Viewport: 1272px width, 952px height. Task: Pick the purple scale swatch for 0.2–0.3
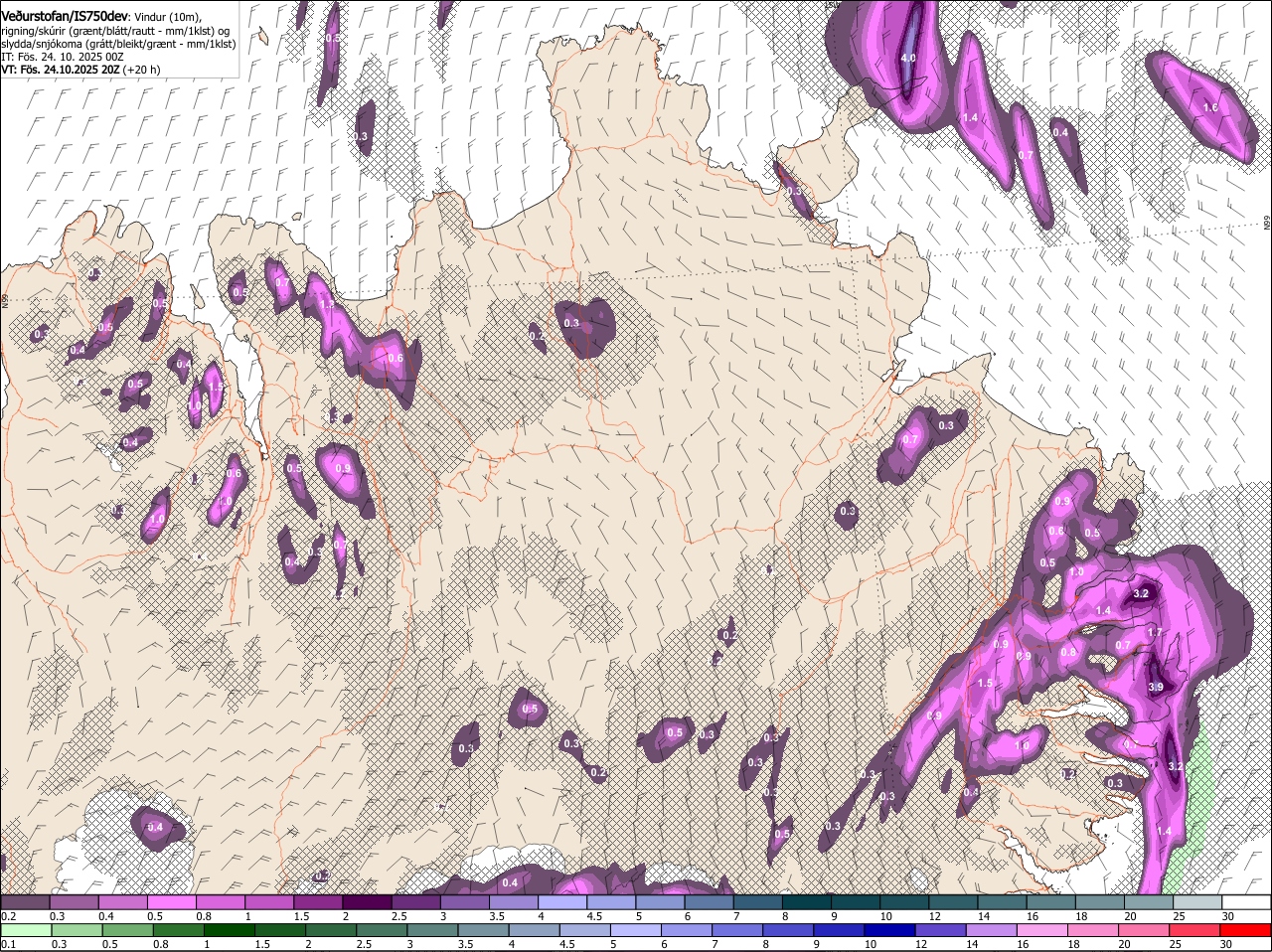coord(25,902)
